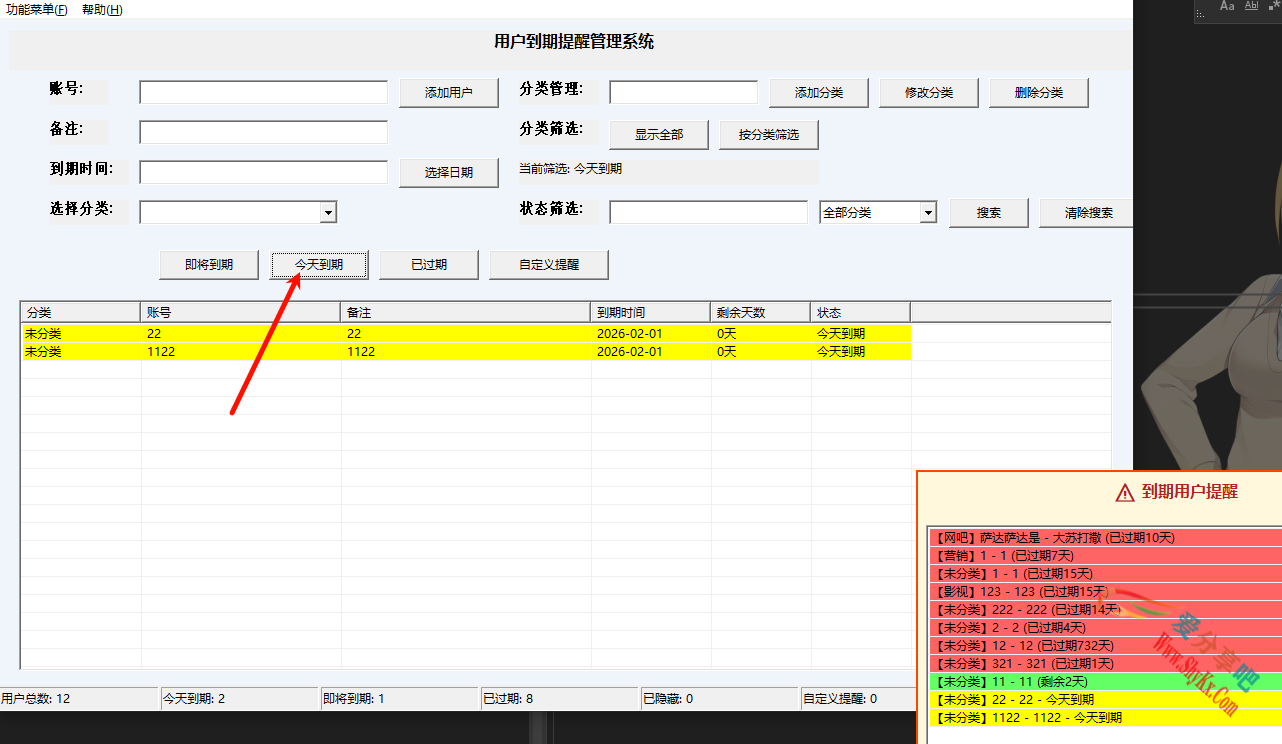Click the 自定义提醒 button
Viewport: 1282px width, 744px height.
click(x=548, y=264)
